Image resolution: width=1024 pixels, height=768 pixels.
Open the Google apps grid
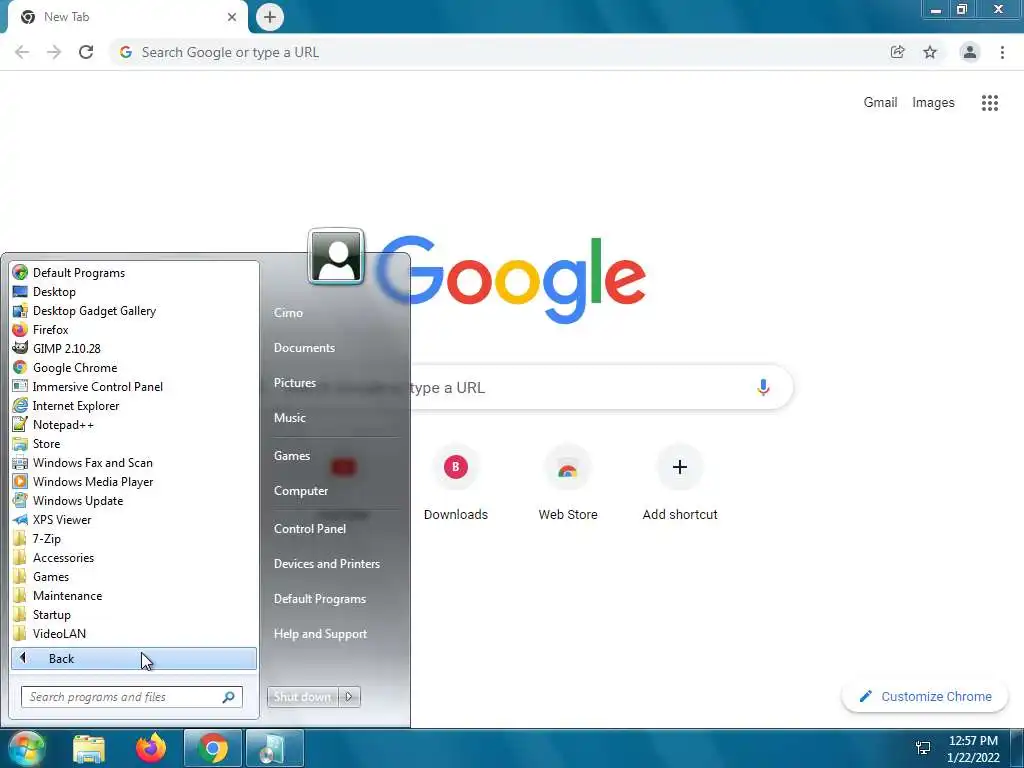tap(989, 103)
